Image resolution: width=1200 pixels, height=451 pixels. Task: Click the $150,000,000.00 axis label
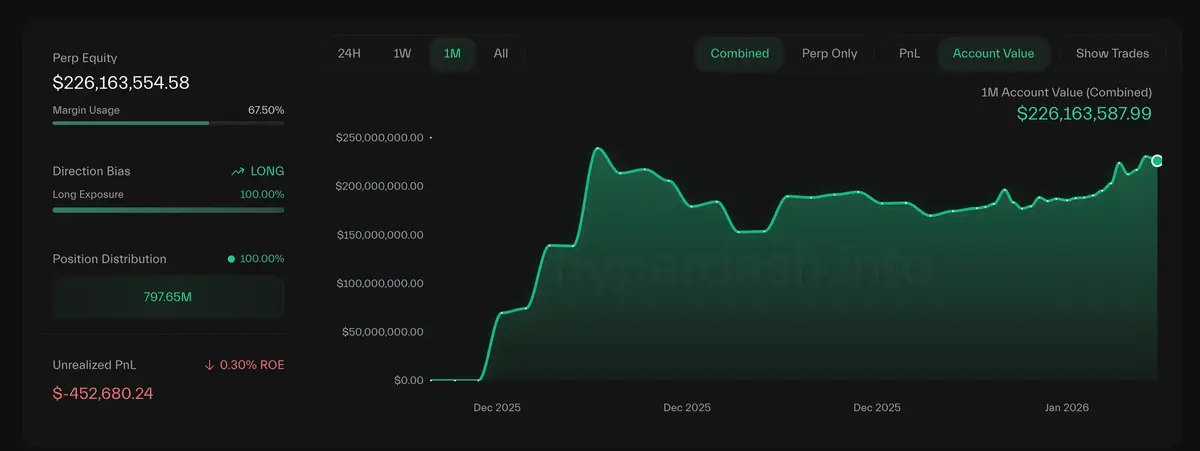point(381,235)
